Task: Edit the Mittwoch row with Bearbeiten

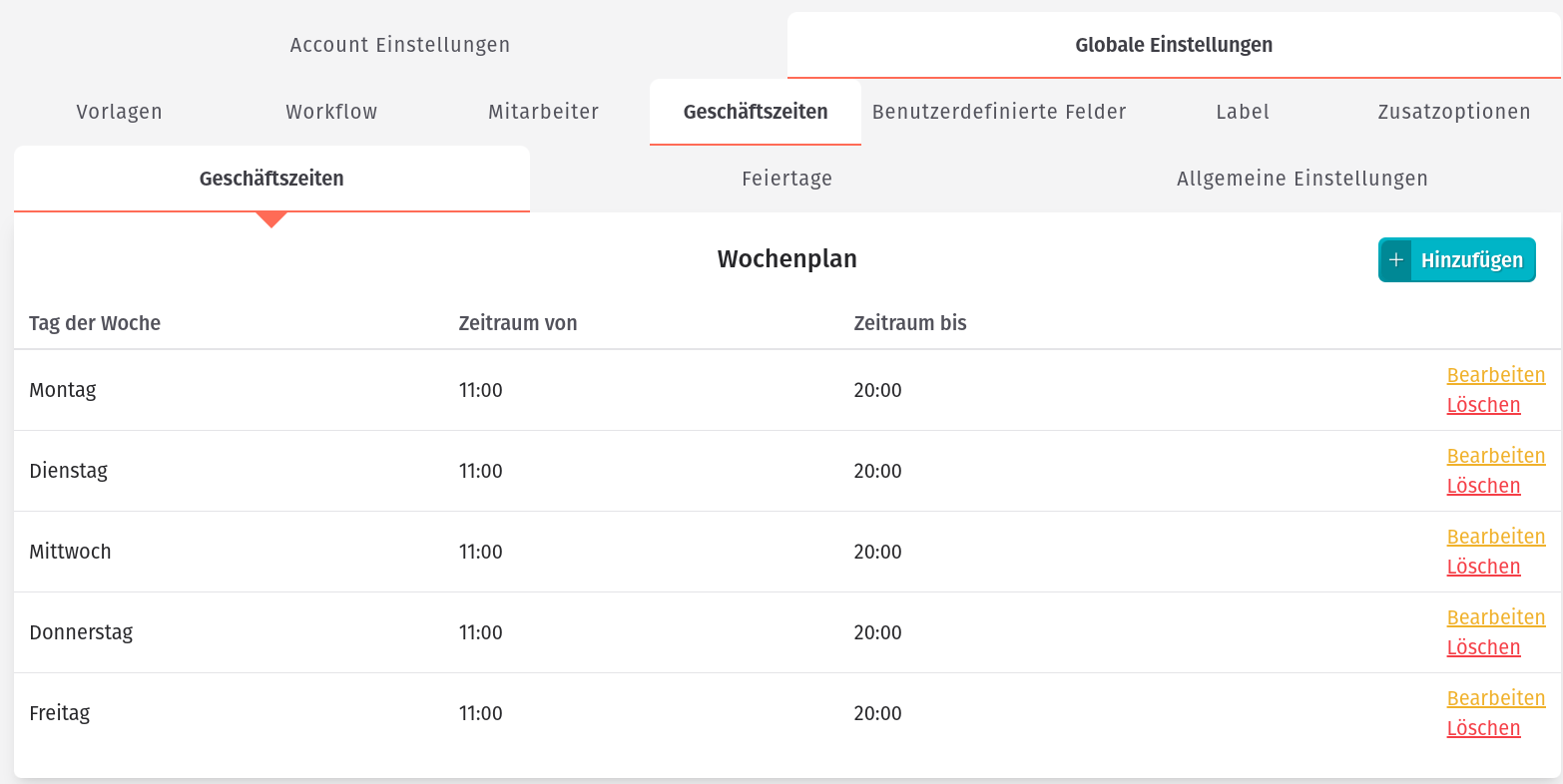Action: 1496,537
